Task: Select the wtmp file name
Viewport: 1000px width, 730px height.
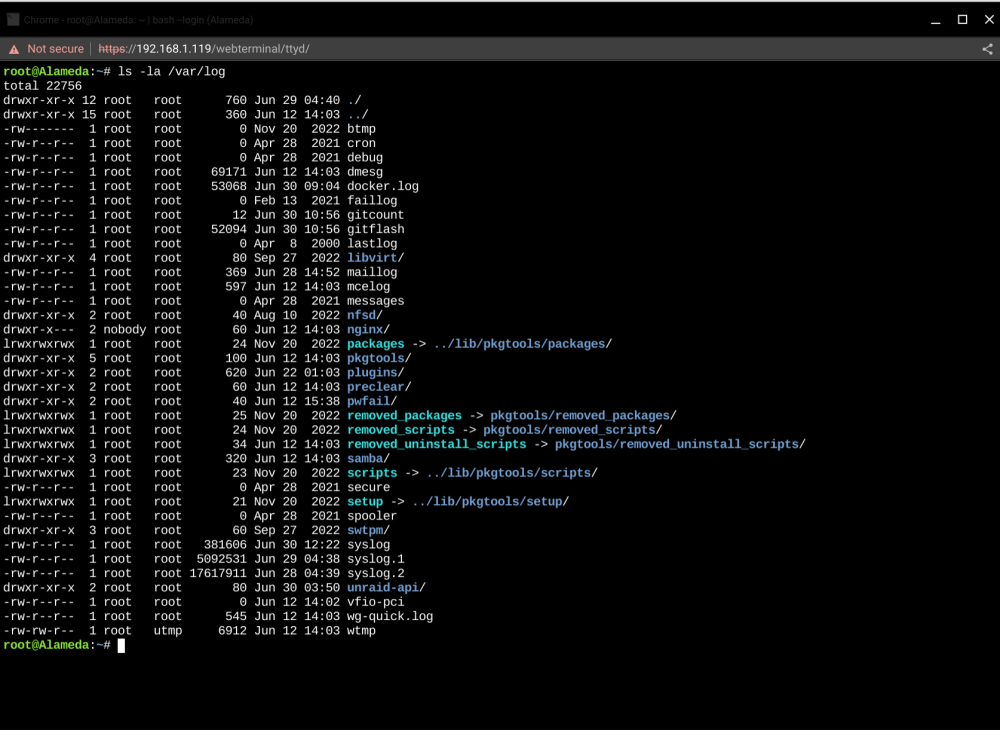Action: [361, 631]
